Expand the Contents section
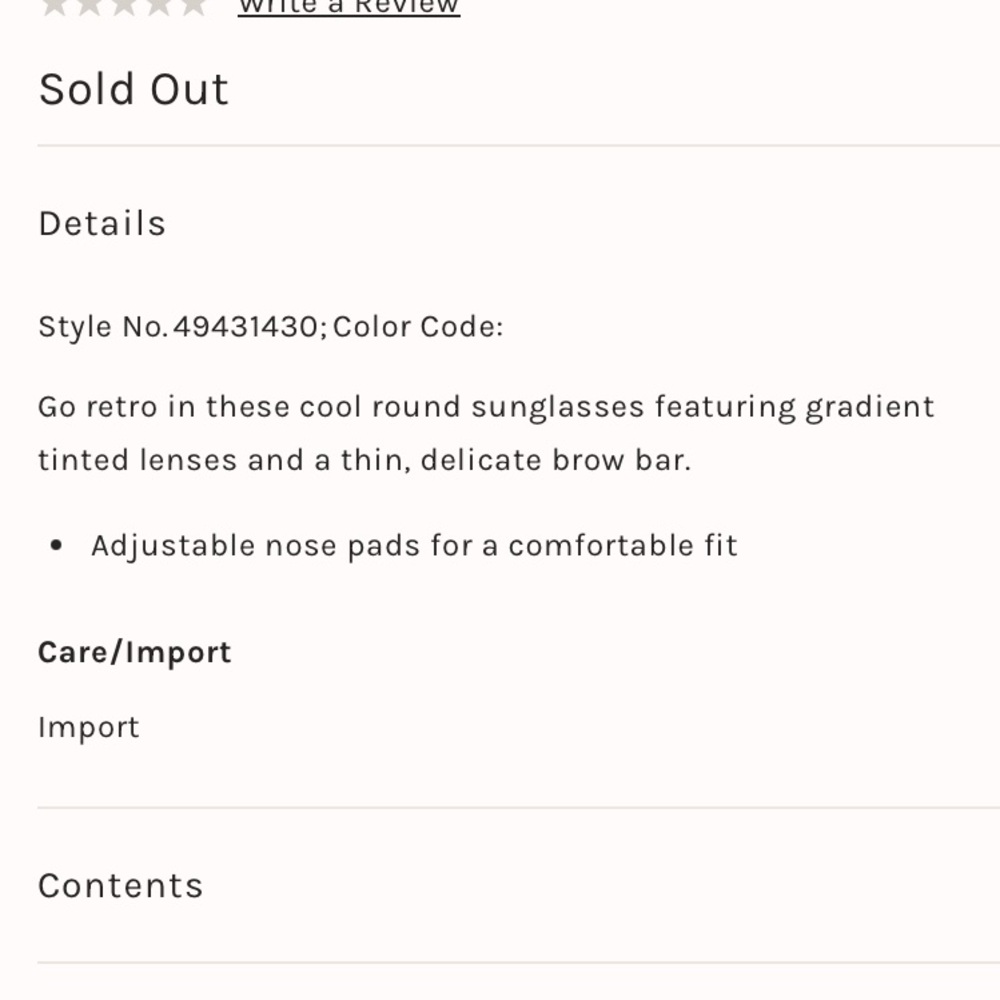1000x1000 pixels. click(x=121, y=886)
